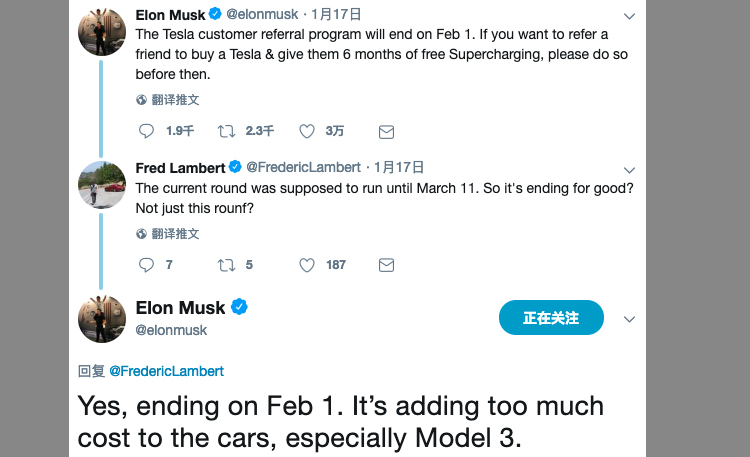The height and width of the screenshot is (457, 750).
Task: Share Fred Lambert's tweet via envelope icon
Action: tap(386, 265)
